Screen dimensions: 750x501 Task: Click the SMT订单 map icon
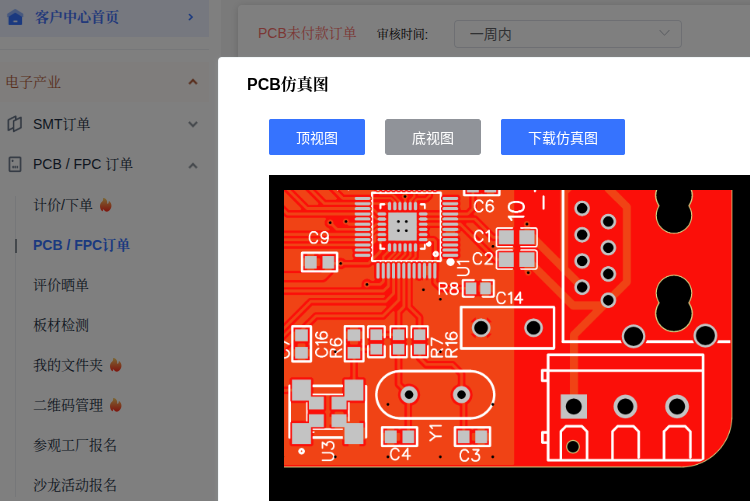coord(15,124)
